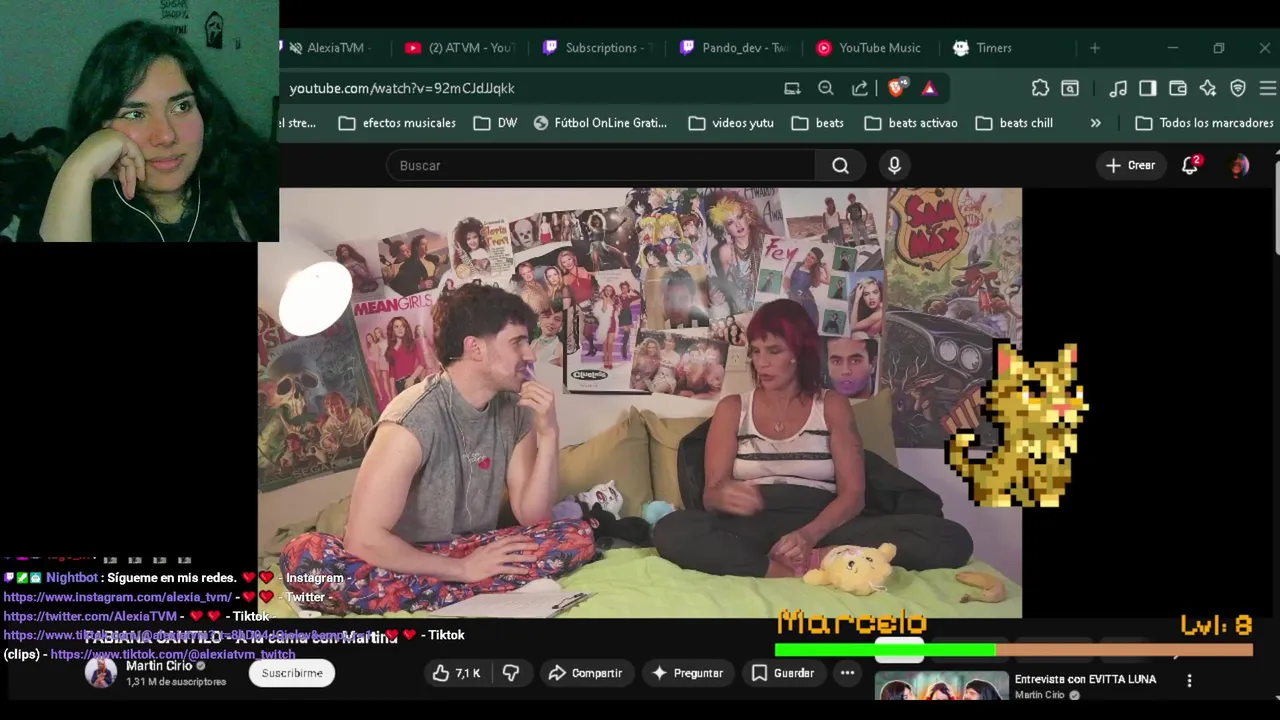
Task: Click the Suscribirme subscribe button
Action: click(x=292, y=673)
